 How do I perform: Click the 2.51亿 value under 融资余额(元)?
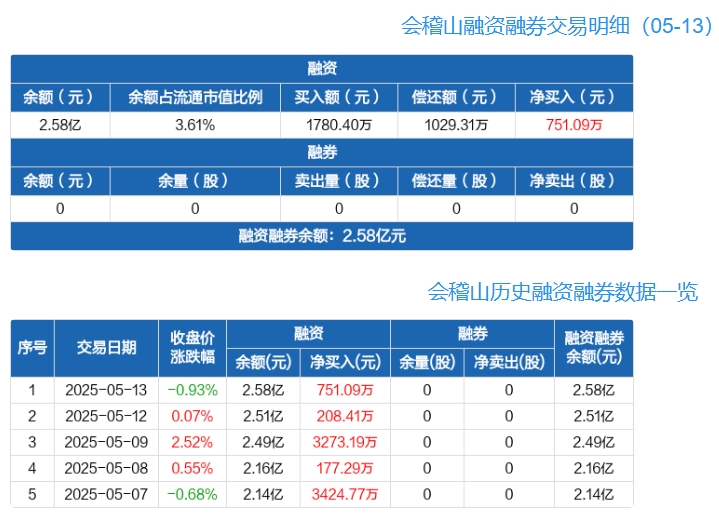(263, 416)
